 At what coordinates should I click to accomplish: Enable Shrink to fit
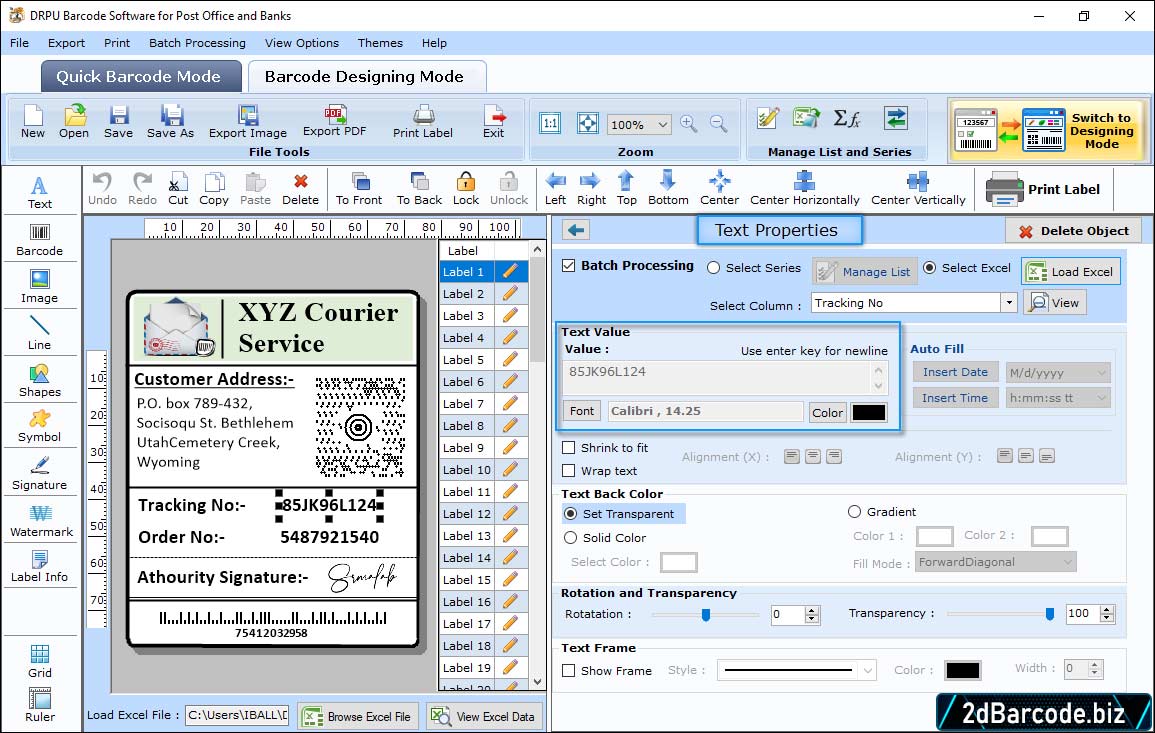pyautogui.click(x=569, y=448)
